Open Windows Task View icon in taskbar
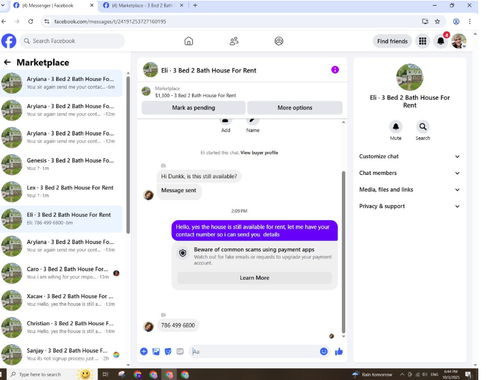500x380 pixels. (x=105, y=374)
